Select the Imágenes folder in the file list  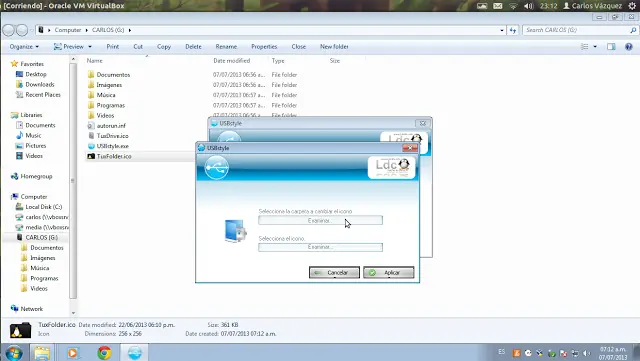pyautogui.click(x=109, y=85)
